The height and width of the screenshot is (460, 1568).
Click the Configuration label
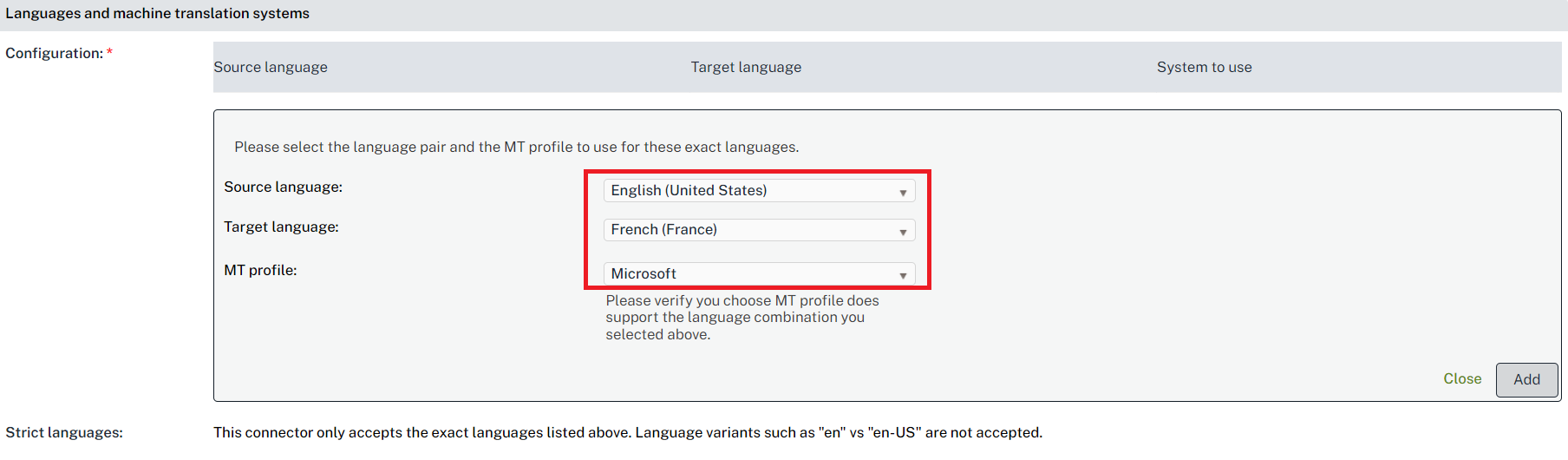click(x=54, y=54)
